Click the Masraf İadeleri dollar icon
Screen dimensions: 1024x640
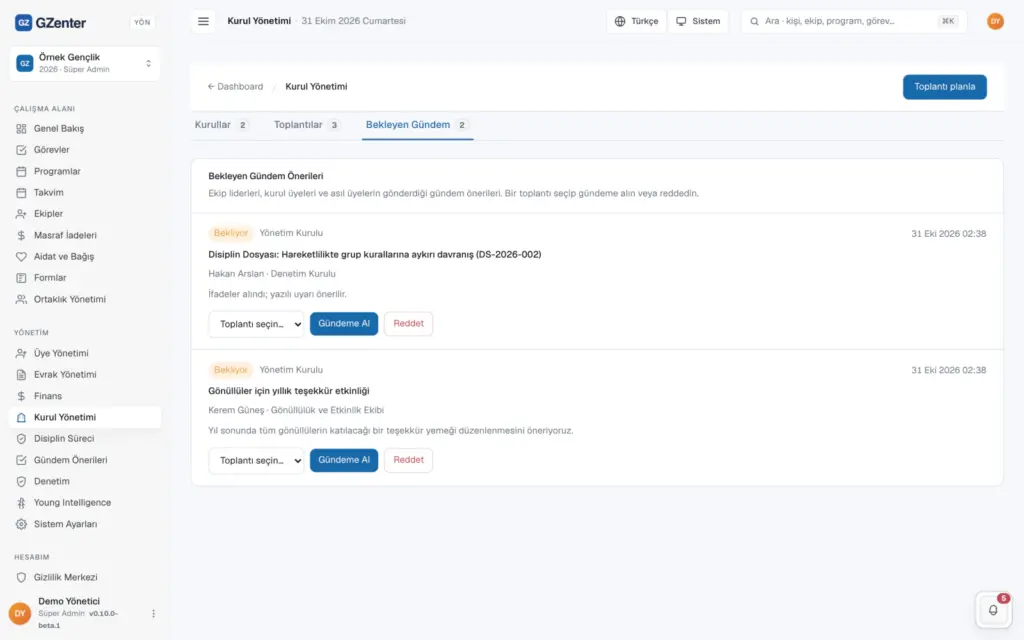[x=21, y=235]
